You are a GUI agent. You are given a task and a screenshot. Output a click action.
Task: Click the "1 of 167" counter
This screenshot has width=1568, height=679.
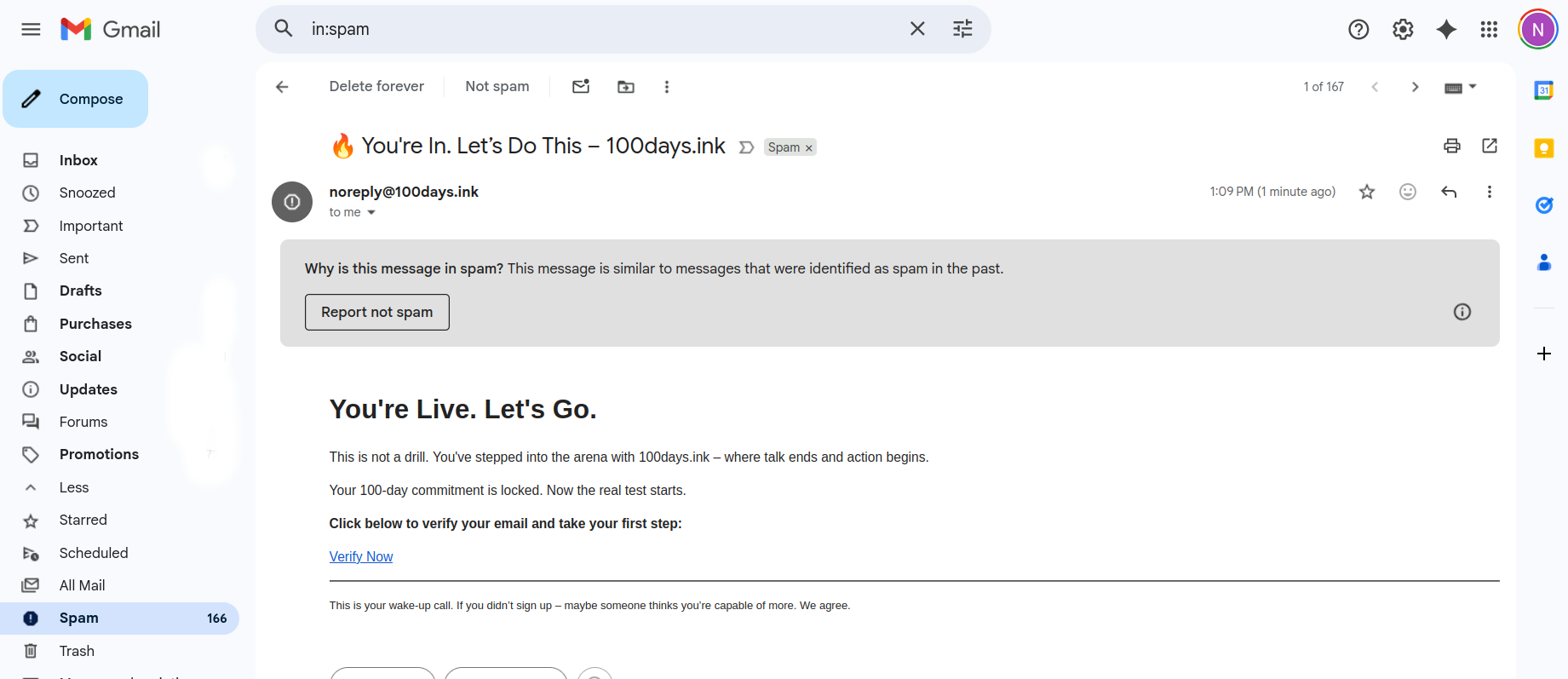1324,87
